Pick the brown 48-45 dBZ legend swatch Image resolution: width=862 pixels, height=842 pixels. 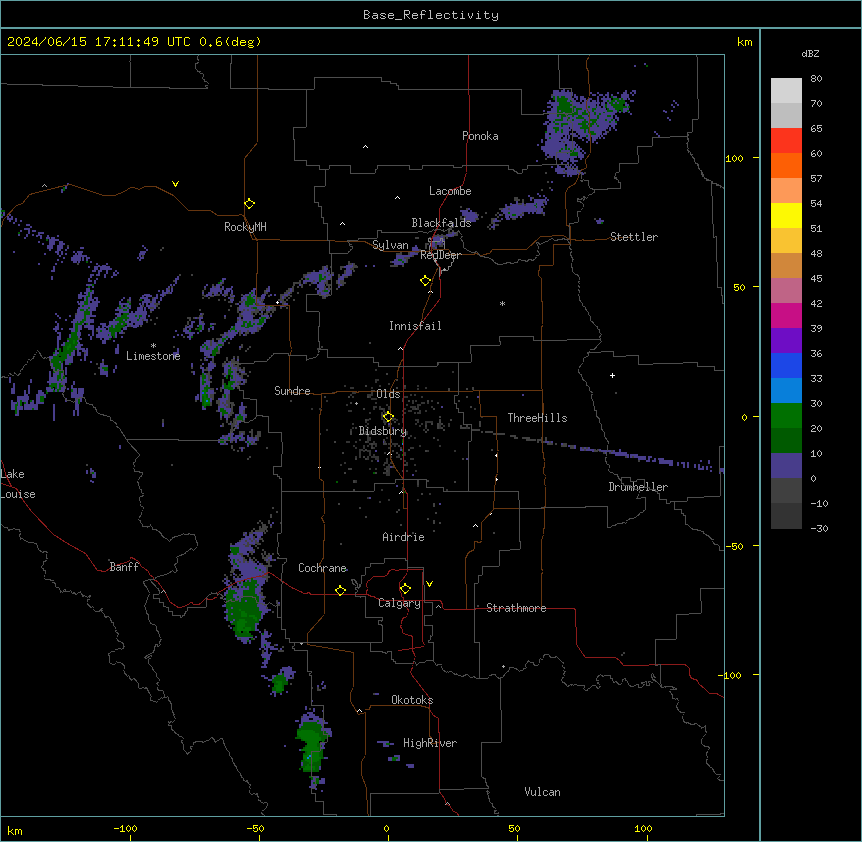point(786,265)
